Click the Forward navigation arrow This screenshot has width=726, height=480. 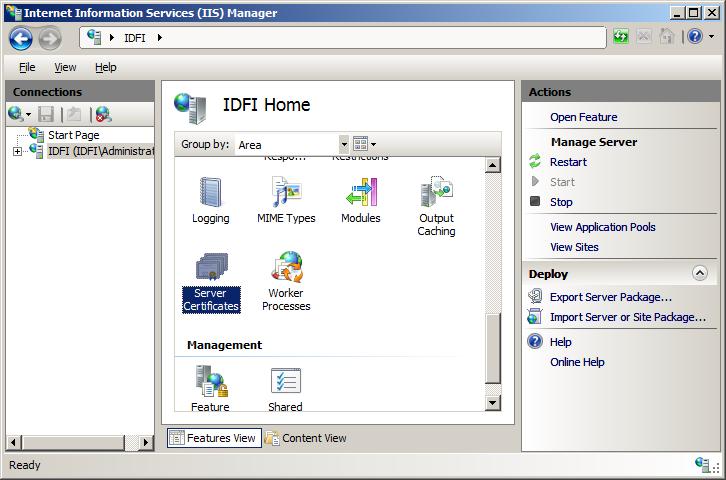pyautogui.click(x=50, y=38)
